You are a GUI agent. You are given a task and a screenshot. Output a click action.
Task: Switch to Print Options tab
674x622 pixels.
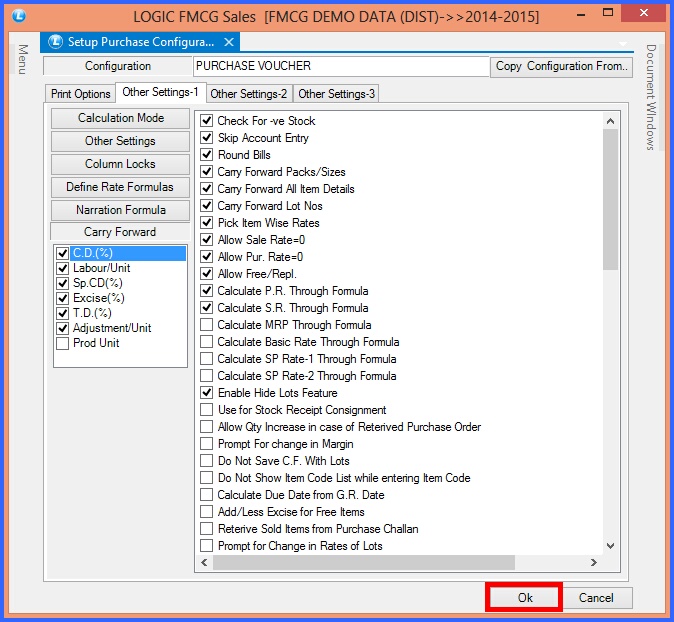pyautogui.click(x=80, y=94)
